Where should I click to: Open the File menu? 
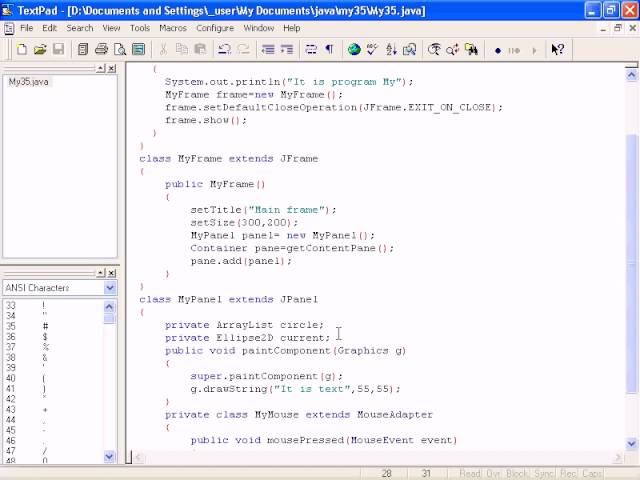tap(27, 28)
